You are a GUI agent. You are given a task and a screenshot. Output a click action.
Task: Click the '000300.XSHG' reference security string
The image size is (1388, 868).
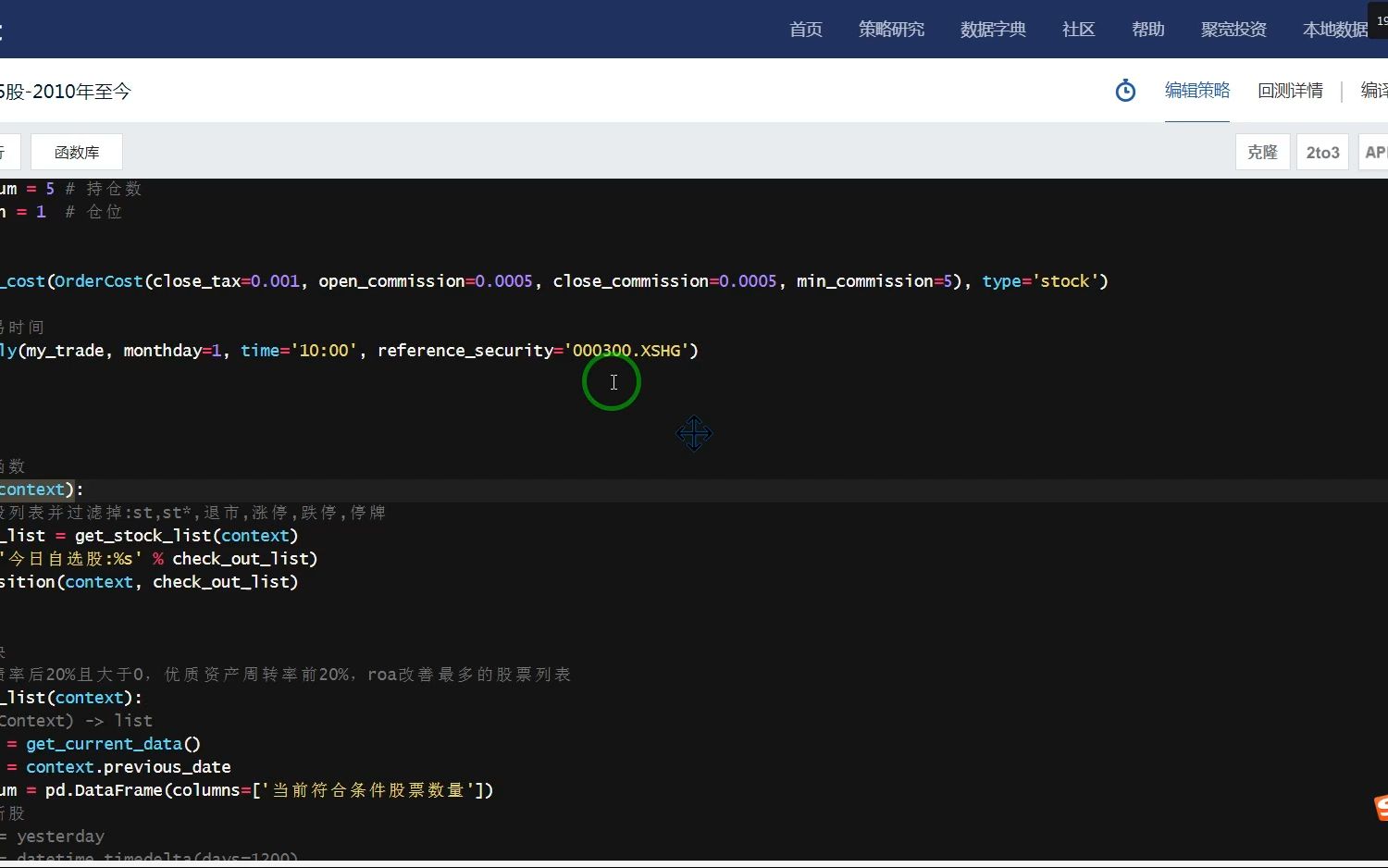tap(628, 351)
